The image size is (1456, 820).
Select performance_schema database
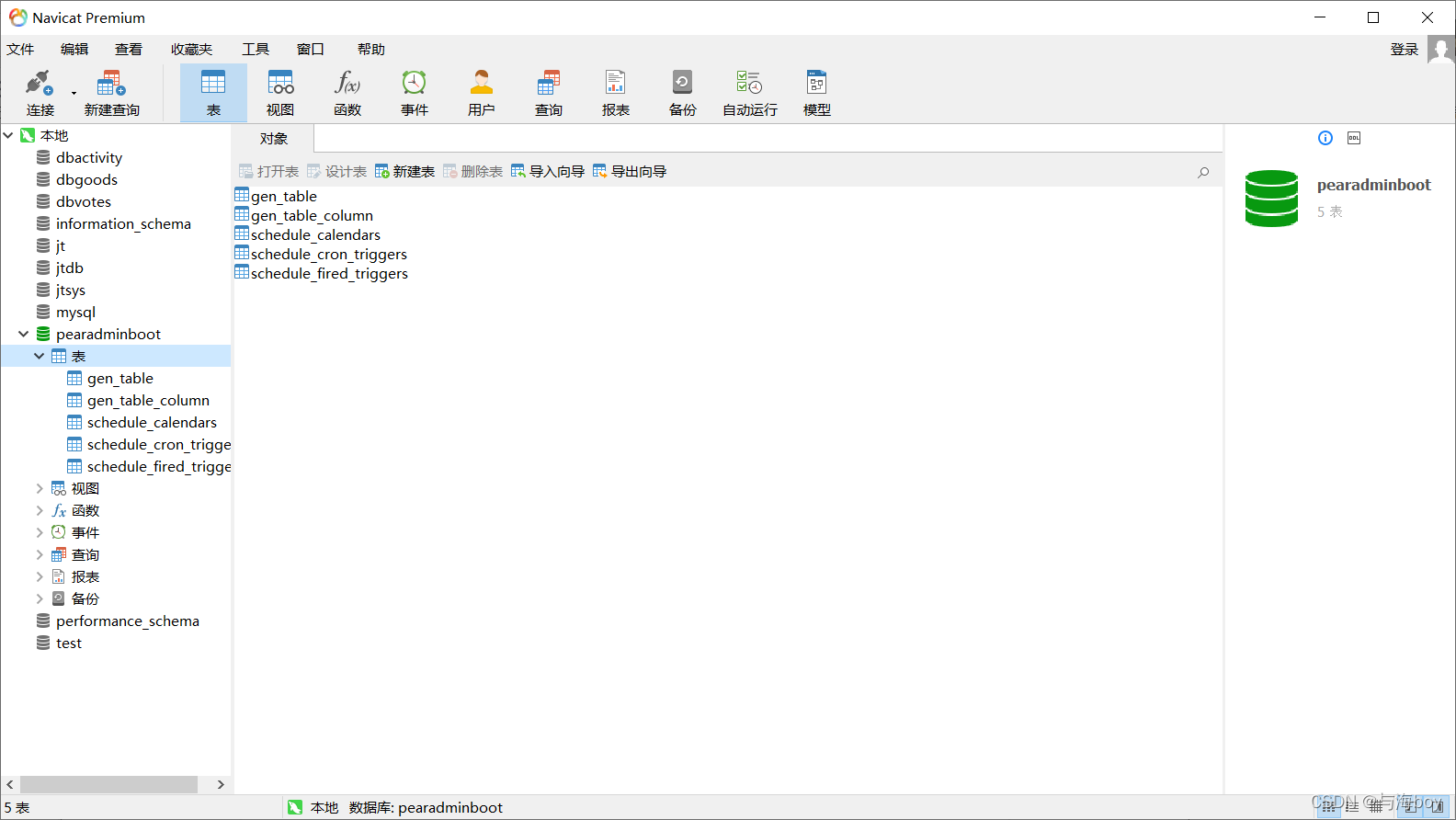(127, 621)
